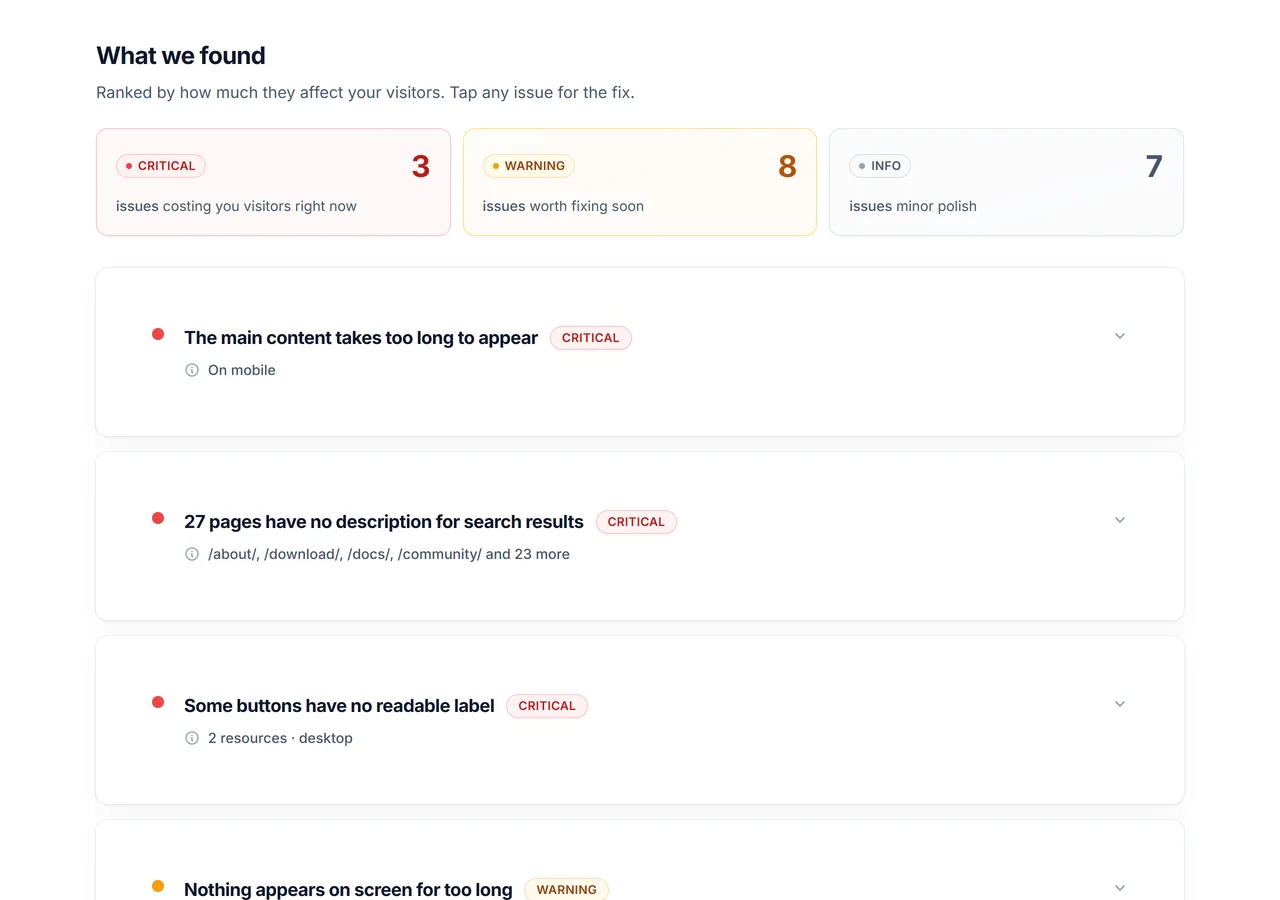Screen dimensions: 1280x900
Task: Expand the 27 pages no description issue
Action: click(x=1120, y=520)
